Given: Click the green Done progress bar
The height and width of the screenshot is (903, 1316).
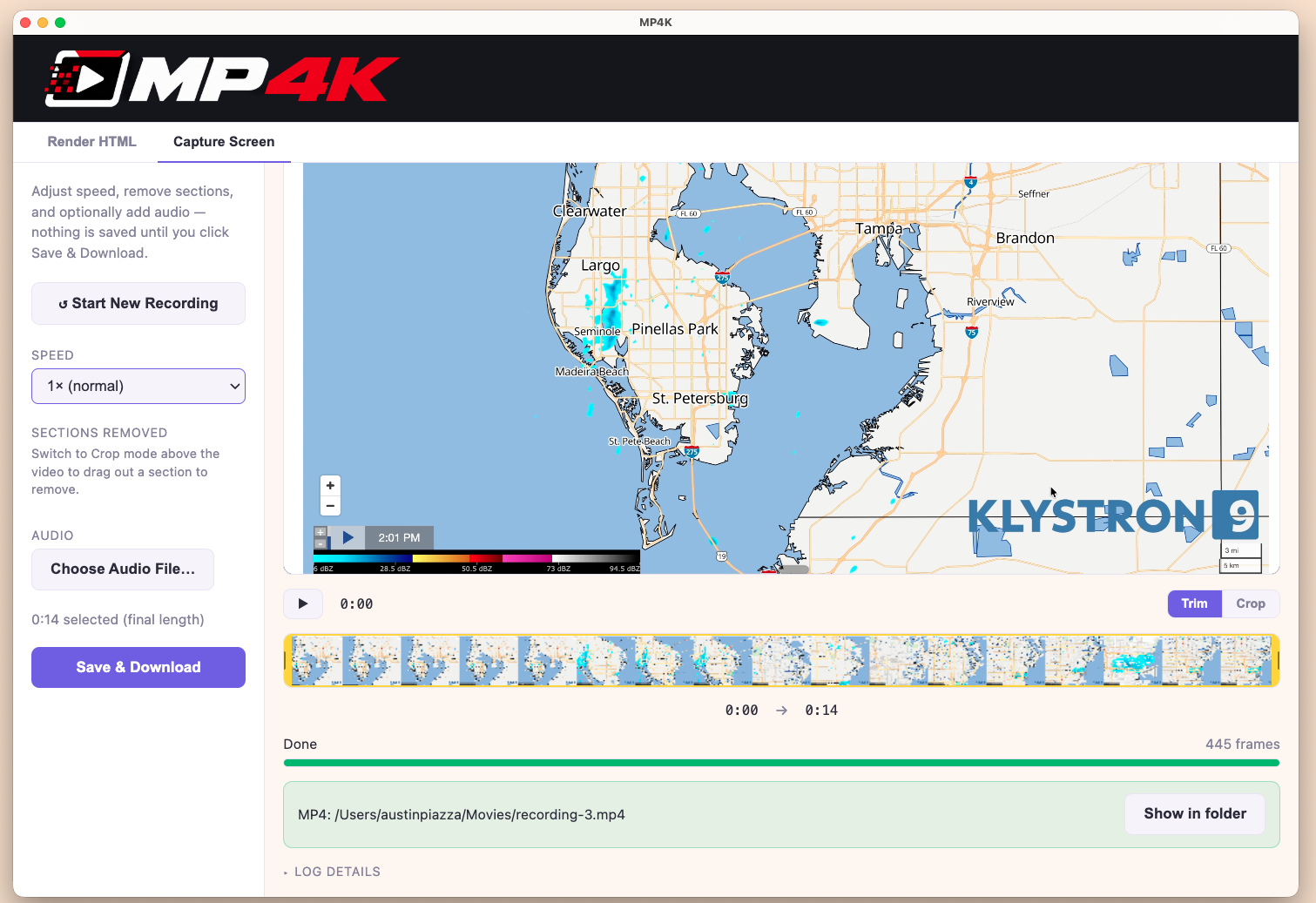Looking at the screenshot, I should pos(781,763).
